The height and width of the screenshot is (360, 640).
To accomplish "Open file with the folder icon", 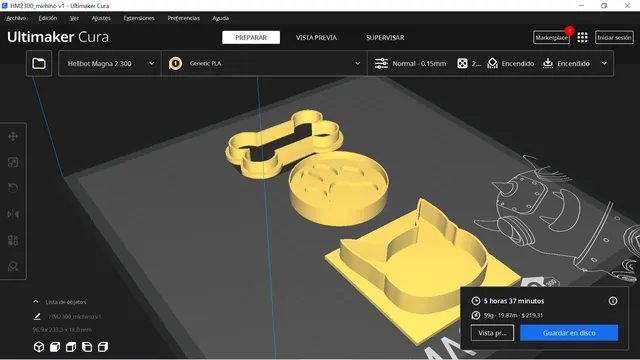I will pyautogui.click(x=39, y=63).
